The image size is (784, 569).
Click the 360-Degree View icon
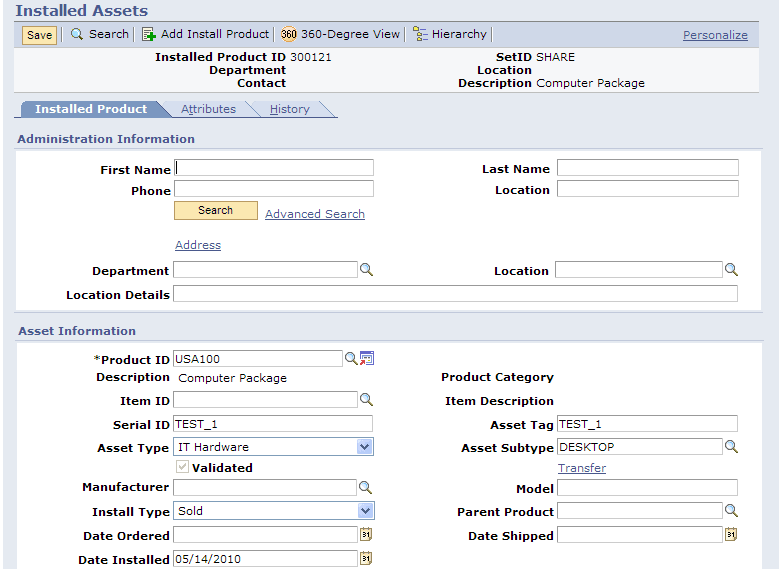(x=288, y=34)
